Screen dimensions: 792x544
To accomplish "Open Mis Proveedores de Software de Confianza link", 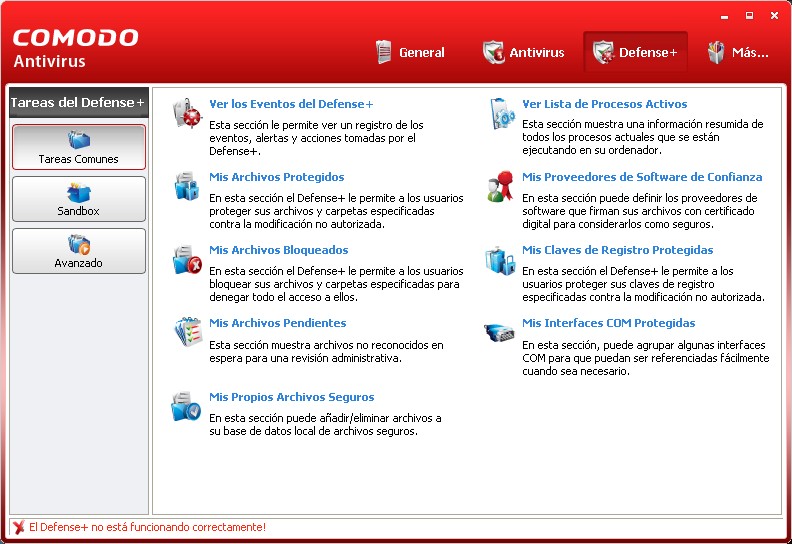I will pyautogui.click(x=642, y=177).
